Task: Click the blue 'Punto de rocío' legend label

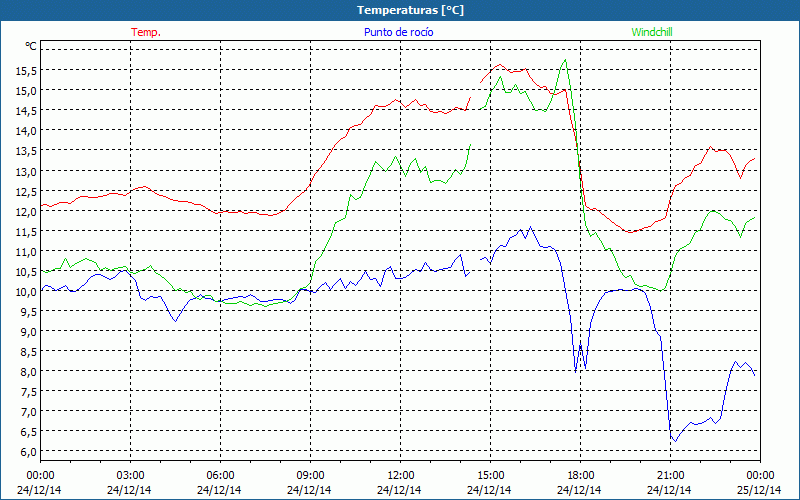Action: coord(398,32)
